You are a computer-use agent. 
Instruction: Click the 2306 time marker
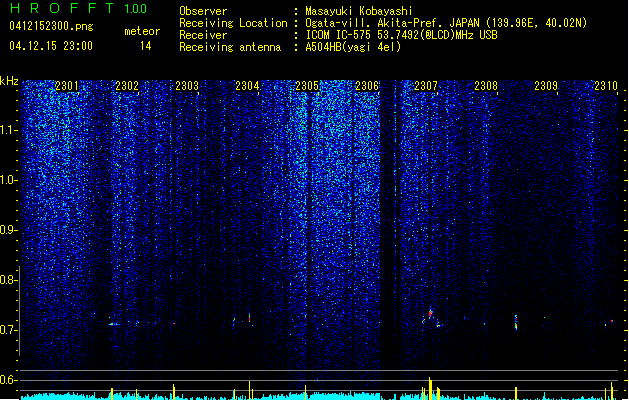pos(367,86)
